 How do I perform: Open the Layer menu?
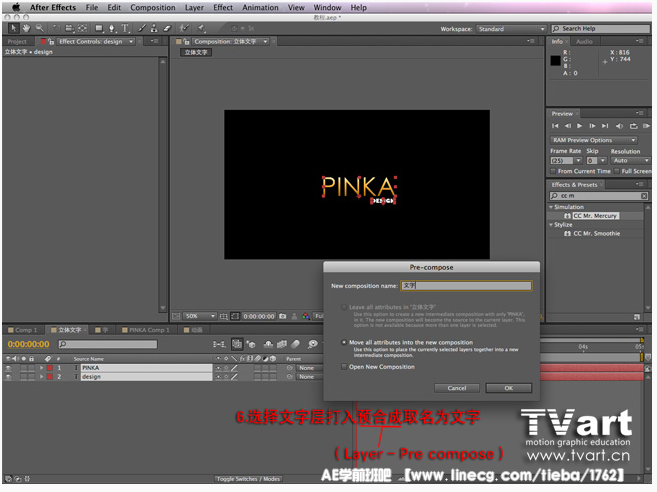[x=194, y=8]
